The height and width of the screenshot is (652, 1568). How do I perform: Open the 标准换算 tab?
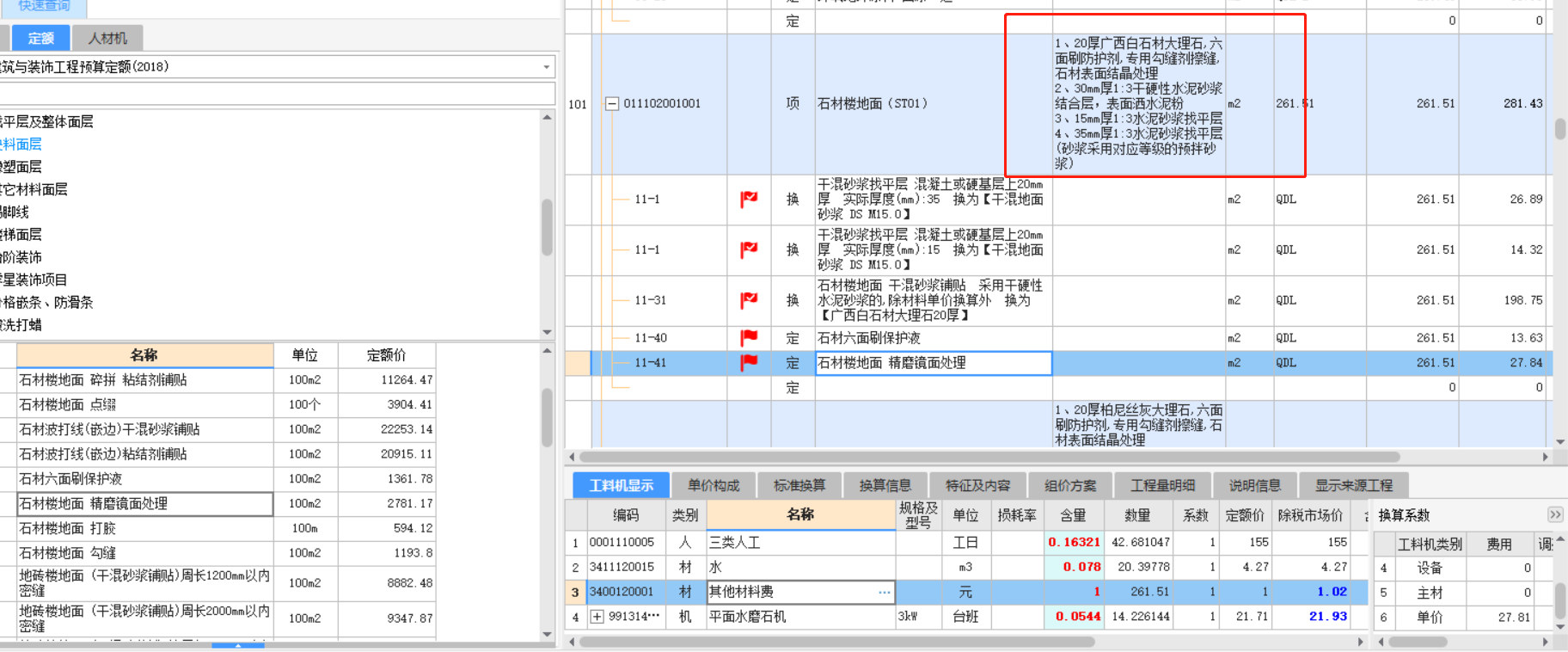coord(799,485)
